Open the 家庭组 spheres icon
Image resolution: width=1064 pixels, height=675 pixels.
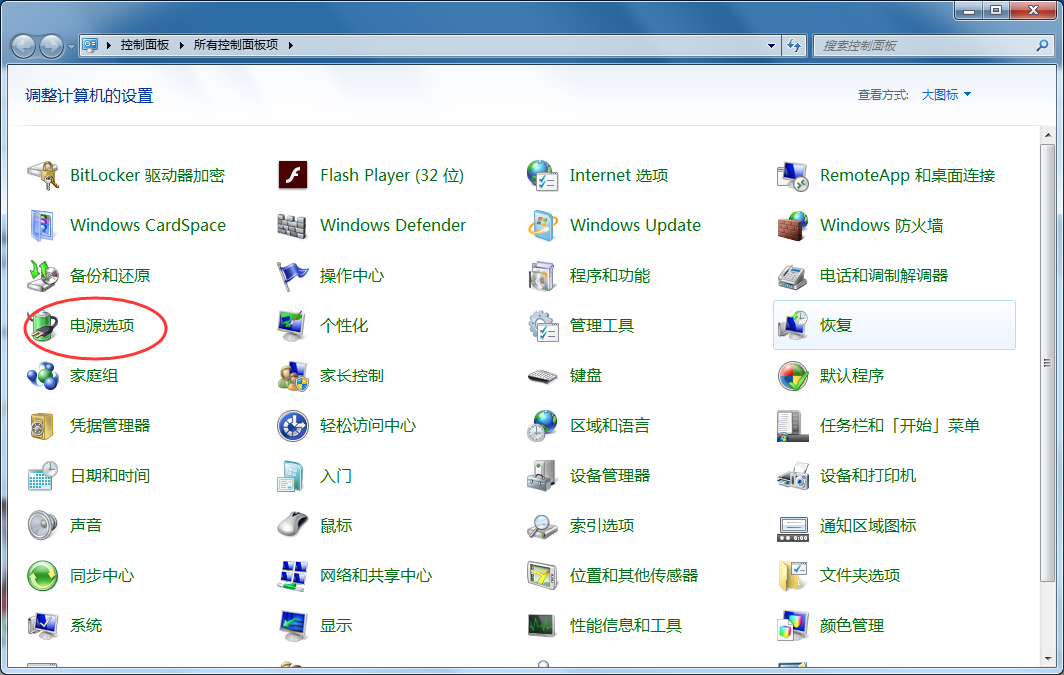tap(43, 375)
